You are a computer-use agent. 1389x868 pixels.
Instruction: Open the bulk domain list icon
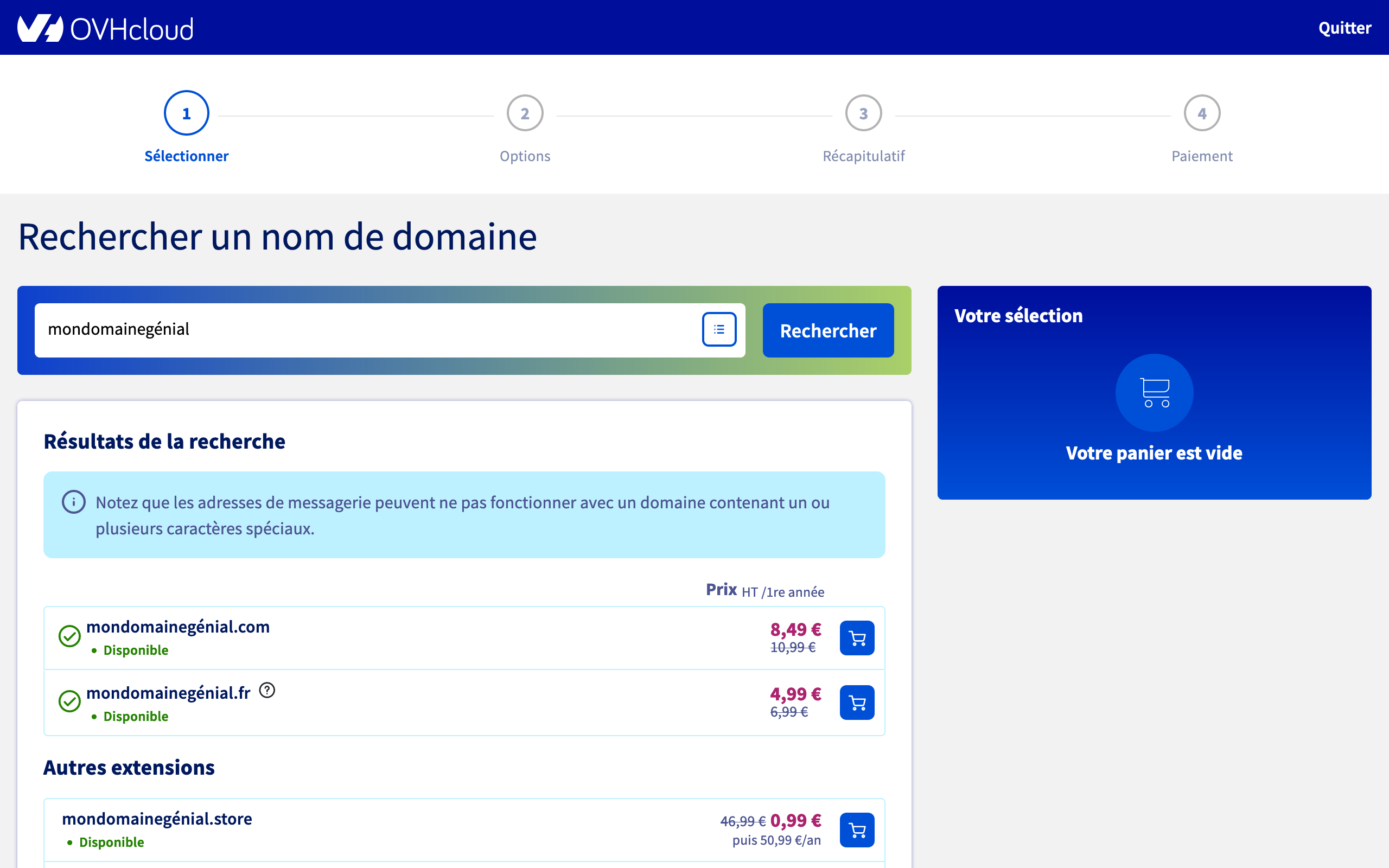click(719, 329)
